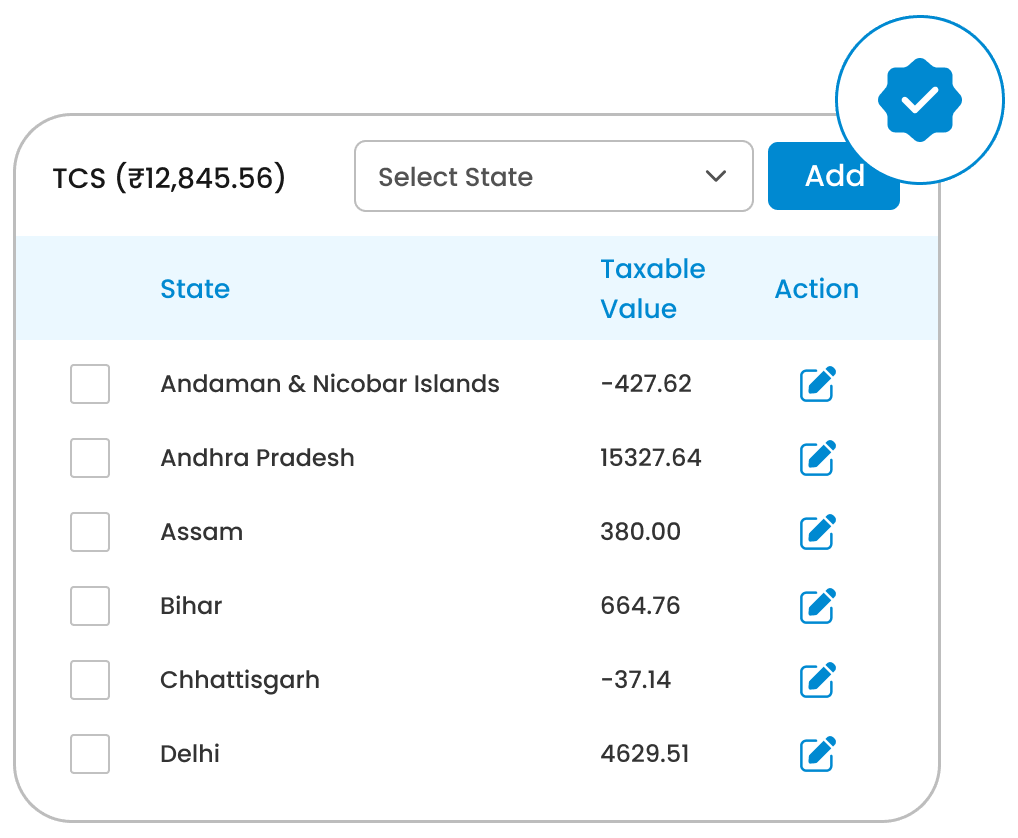Click the edit icon for Delhi

click(817, 754)
